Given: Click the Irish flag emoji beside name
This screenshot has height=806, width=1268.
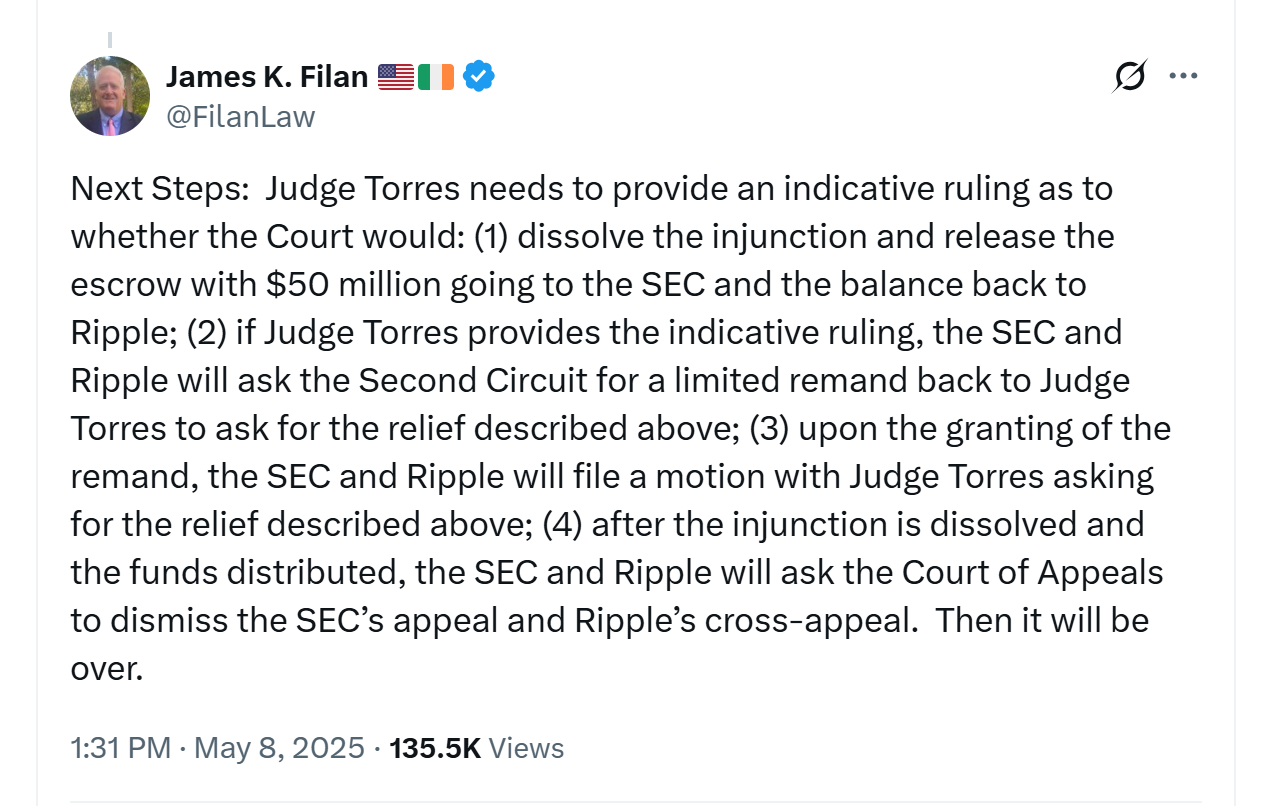Looking at the screenshot, I should 436,76.
